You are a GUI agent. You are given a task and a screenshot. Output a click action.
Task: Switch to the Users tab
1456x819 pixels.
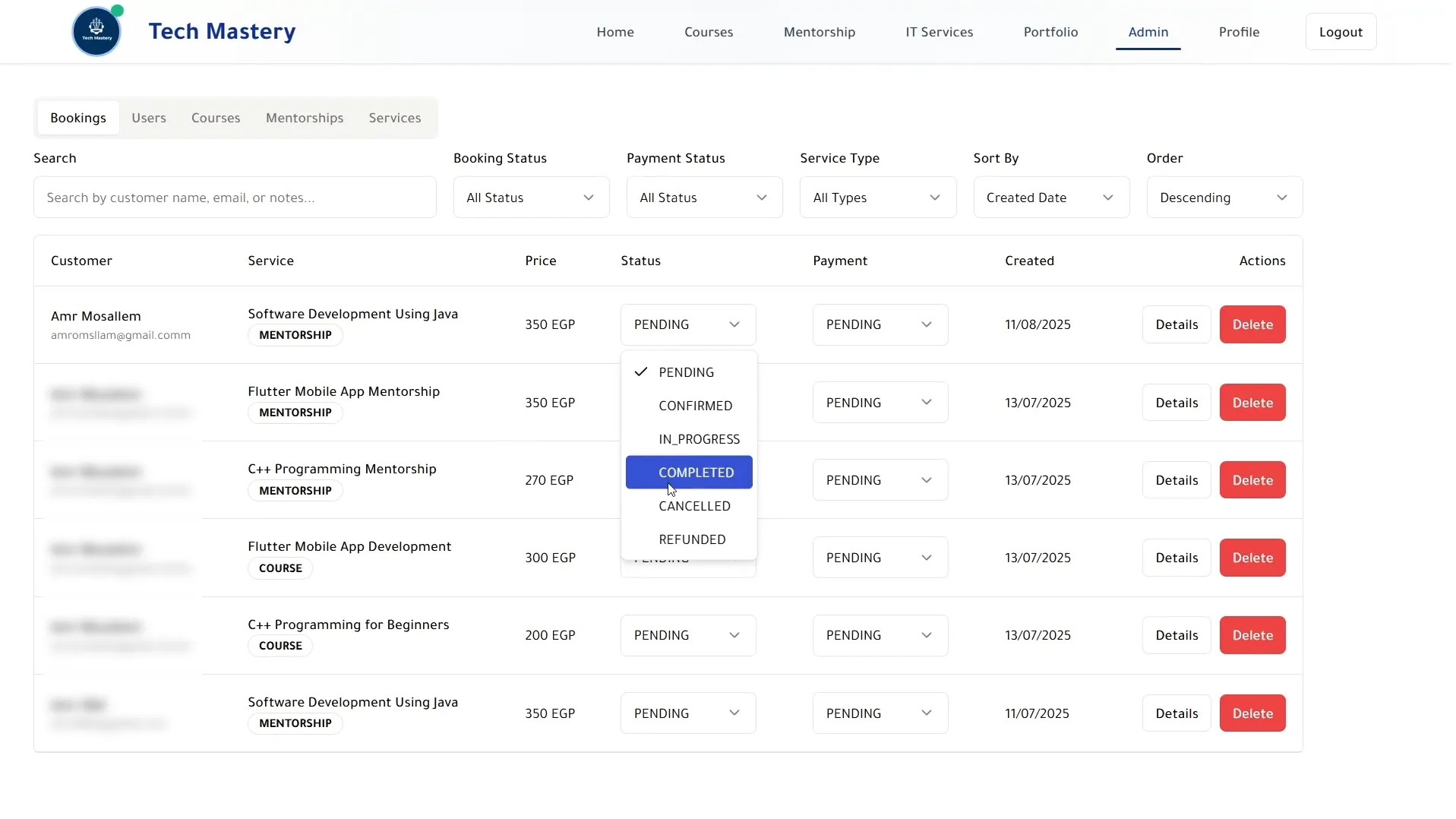(x=149, y=118)
